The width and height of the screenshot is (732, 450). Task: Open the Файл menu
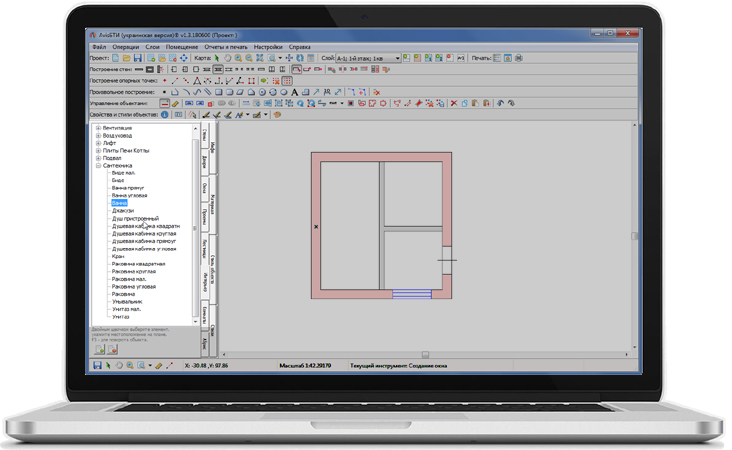pyautogui.click(x=99, y=47)
